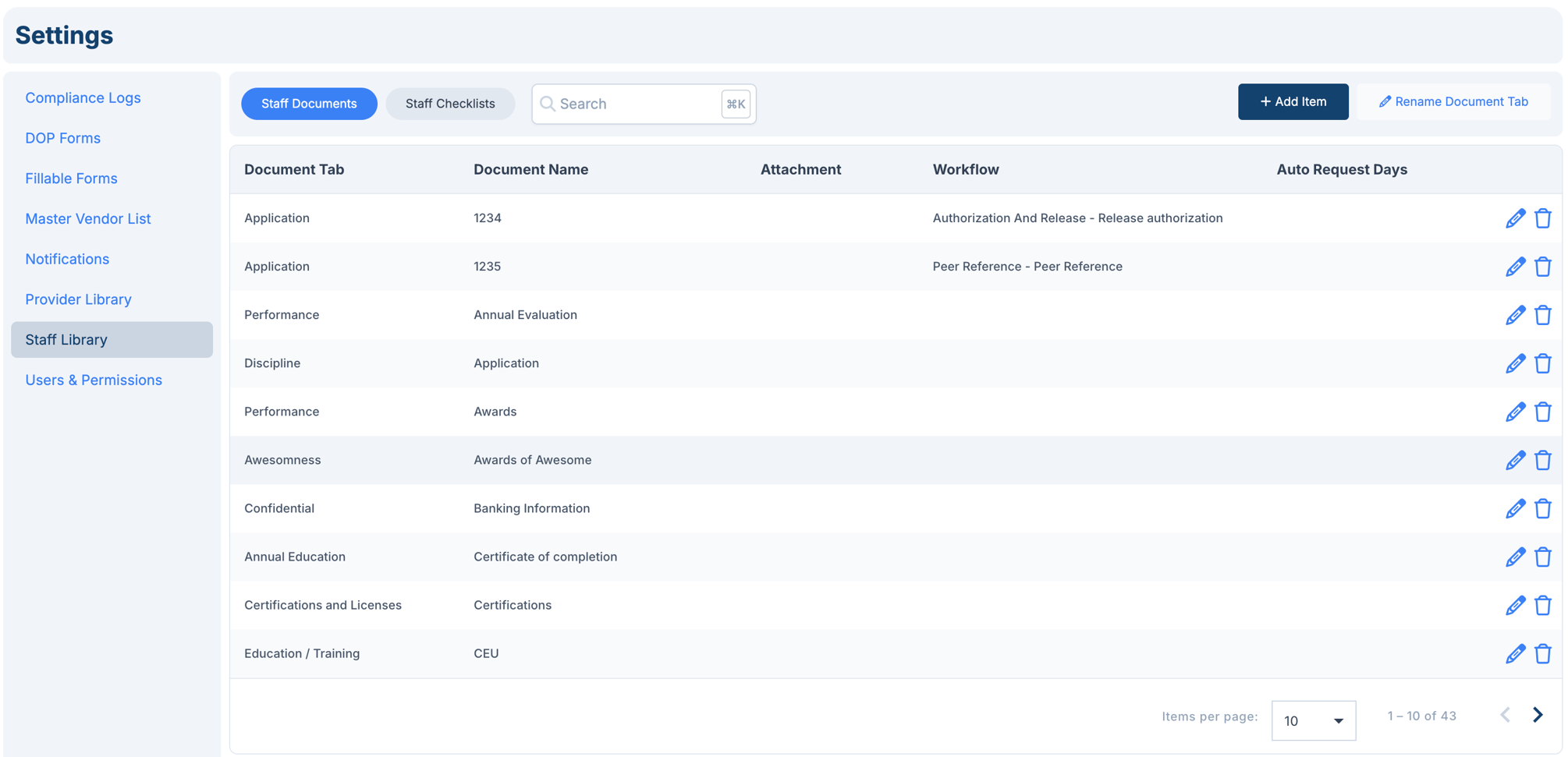Open the Items per page dropdown

coord(1314,720)
